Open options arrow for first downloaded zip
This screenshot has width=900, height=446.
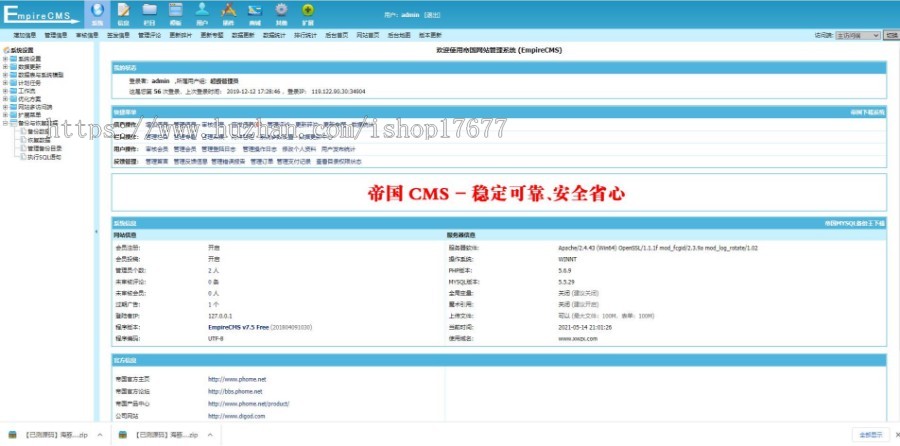pos(100,435)
